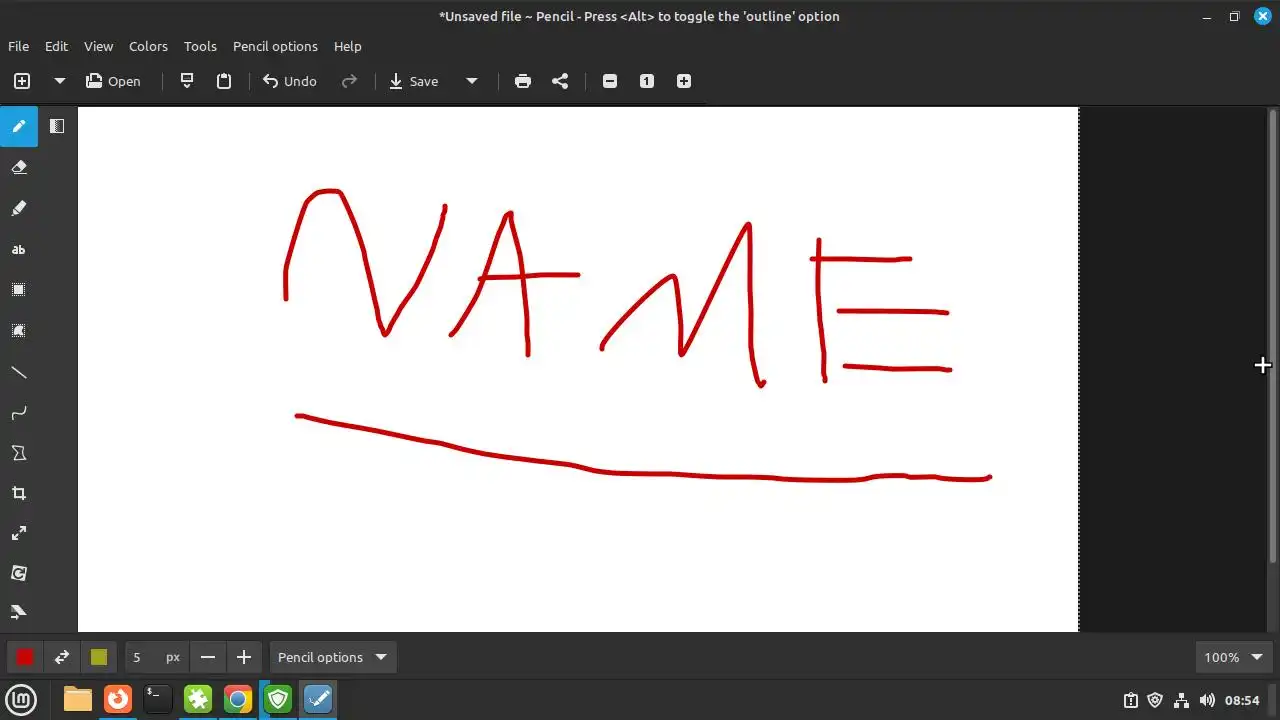Import image using the toolbar import icon
This screenshot has width=1280, height=720.
tap(186, 81)
